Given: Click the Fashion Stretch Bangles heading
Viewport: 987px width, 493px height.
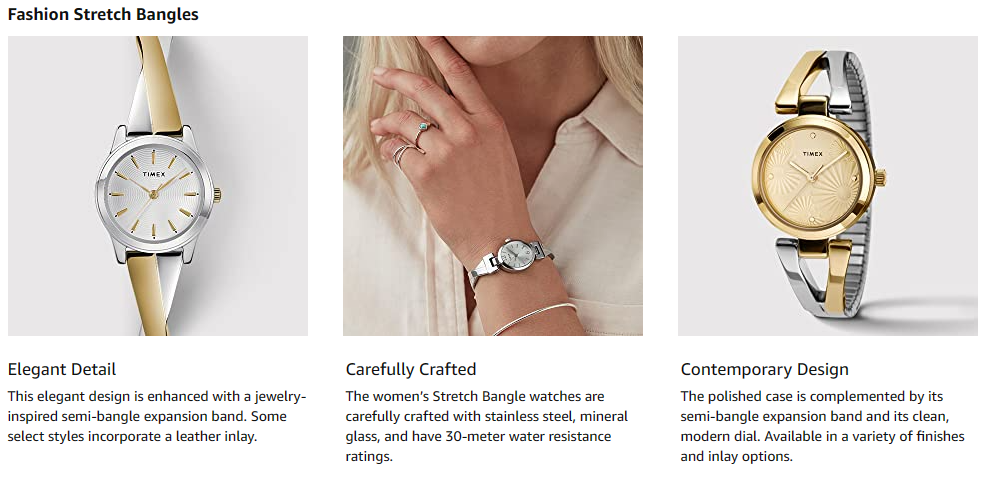Looking at the screenshot, I should [x=103, y=14].
